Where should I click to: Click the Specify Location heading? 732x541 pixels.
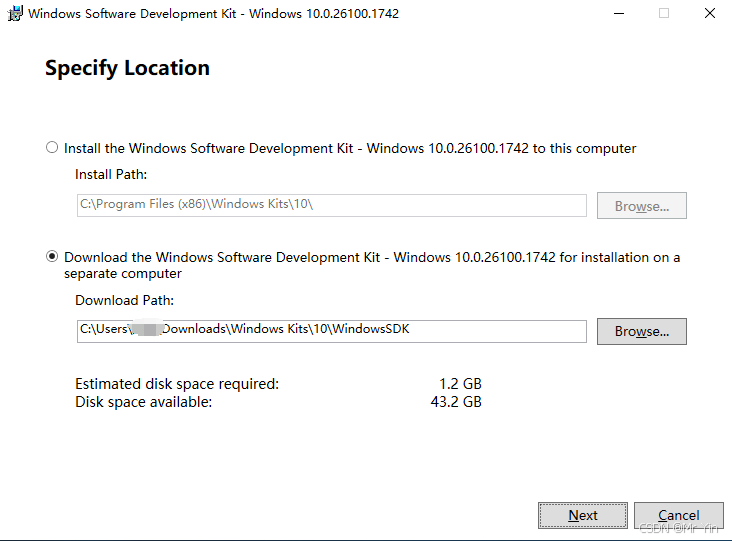[127, 68]
